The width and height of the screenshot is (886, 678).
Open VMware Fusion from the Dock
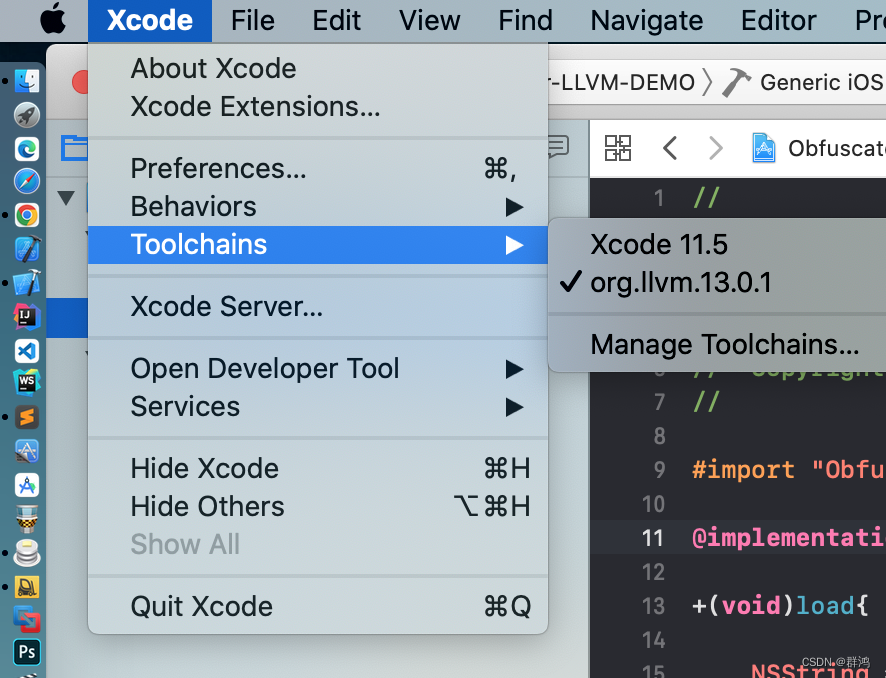pyautogui.click(x=27, y=619)
